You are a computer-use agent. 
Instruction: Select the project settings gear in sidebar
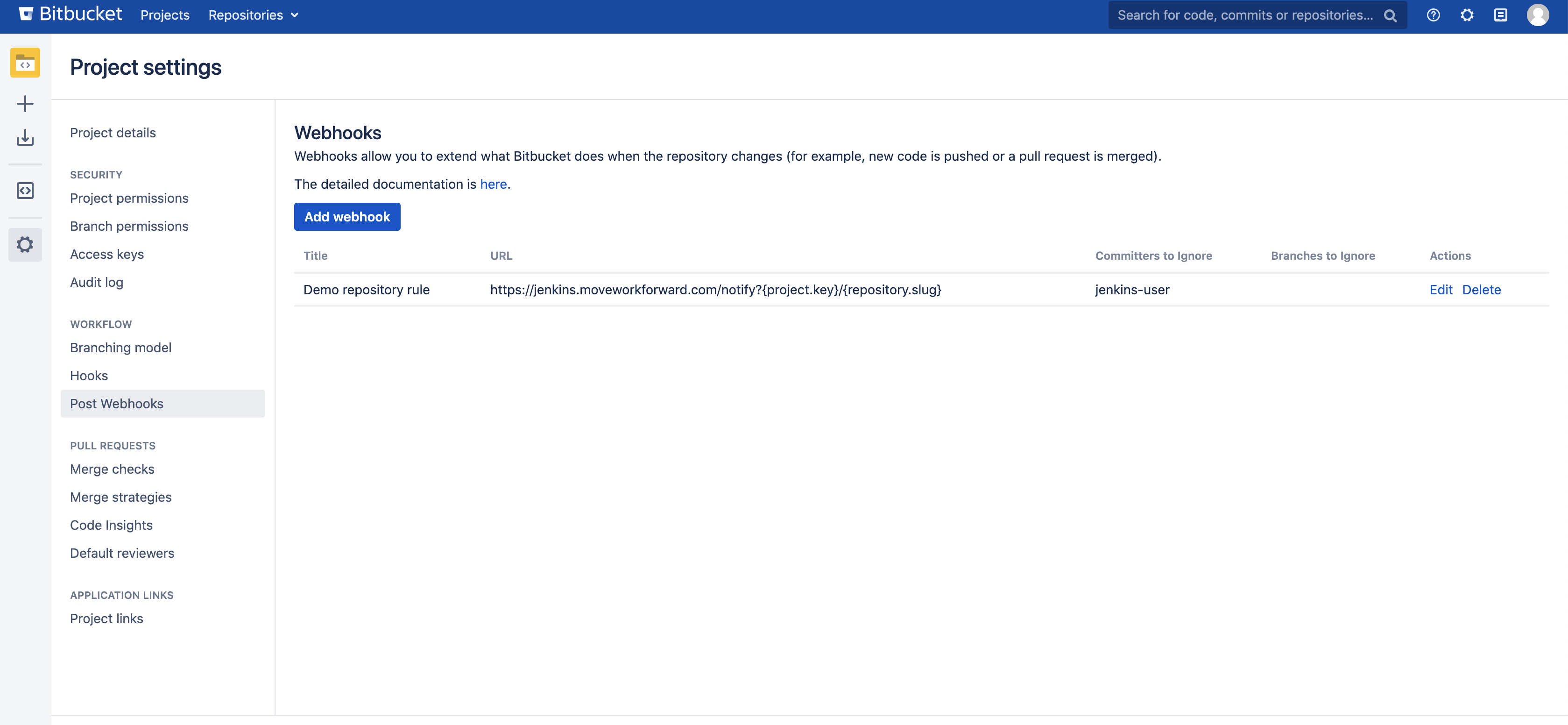(25, 245)
